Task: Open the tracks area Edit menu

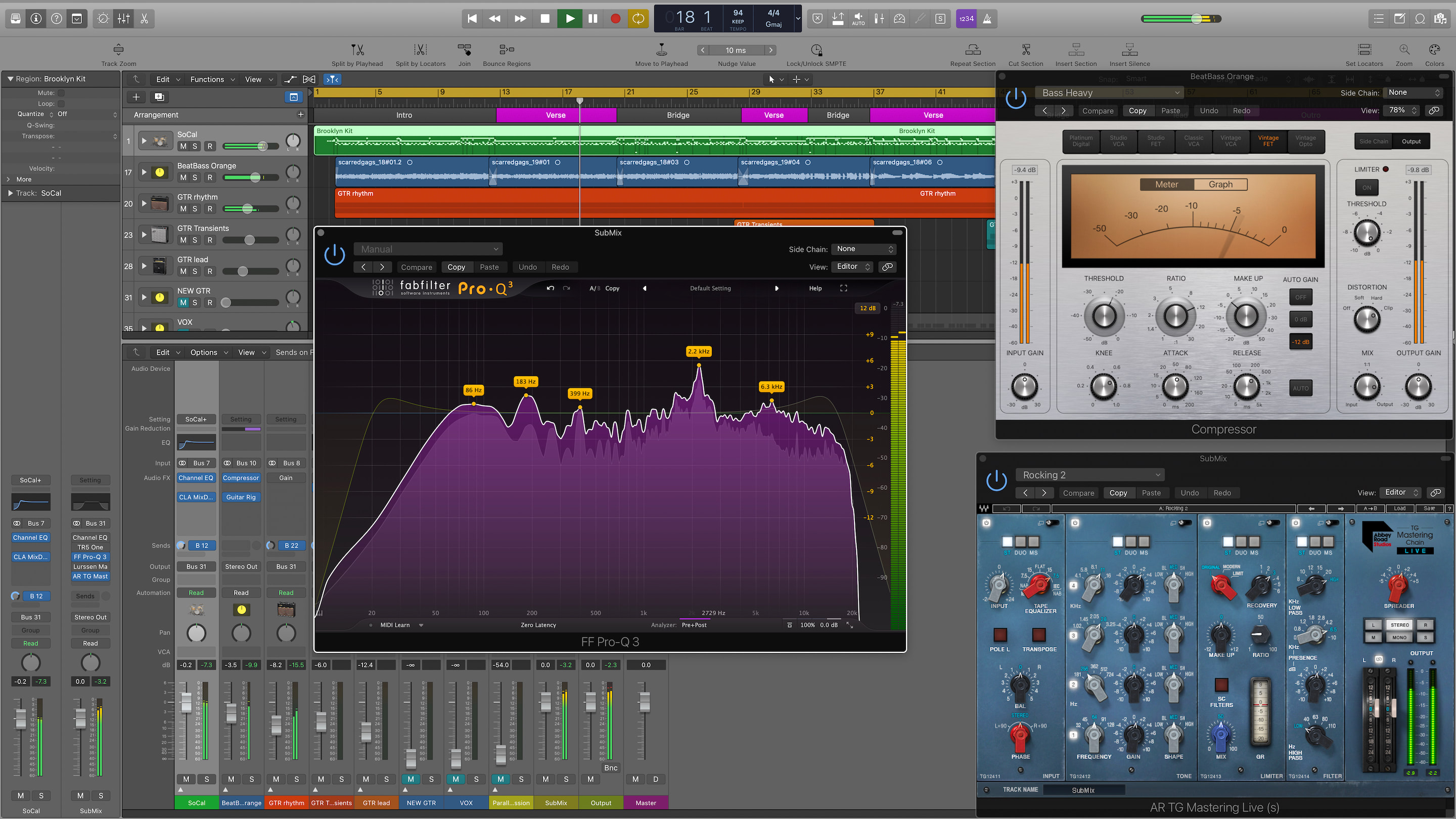Action: 168,80
